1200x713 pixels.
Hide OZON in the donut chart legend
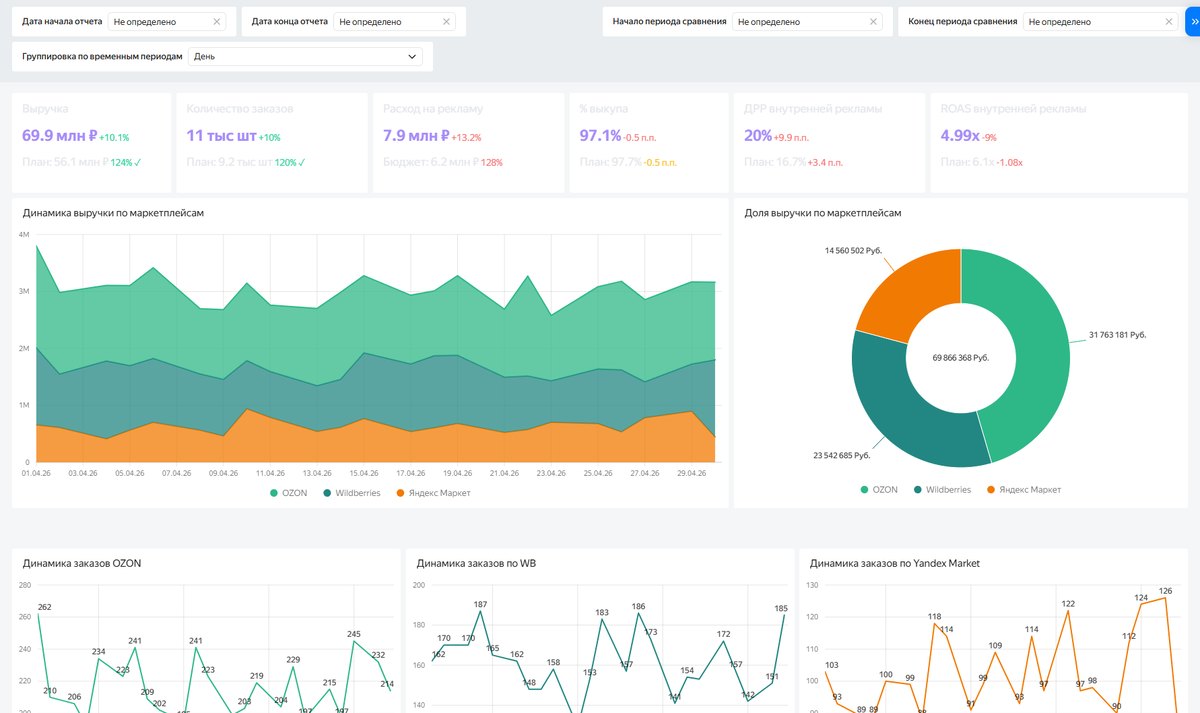(x=879, y=490)
